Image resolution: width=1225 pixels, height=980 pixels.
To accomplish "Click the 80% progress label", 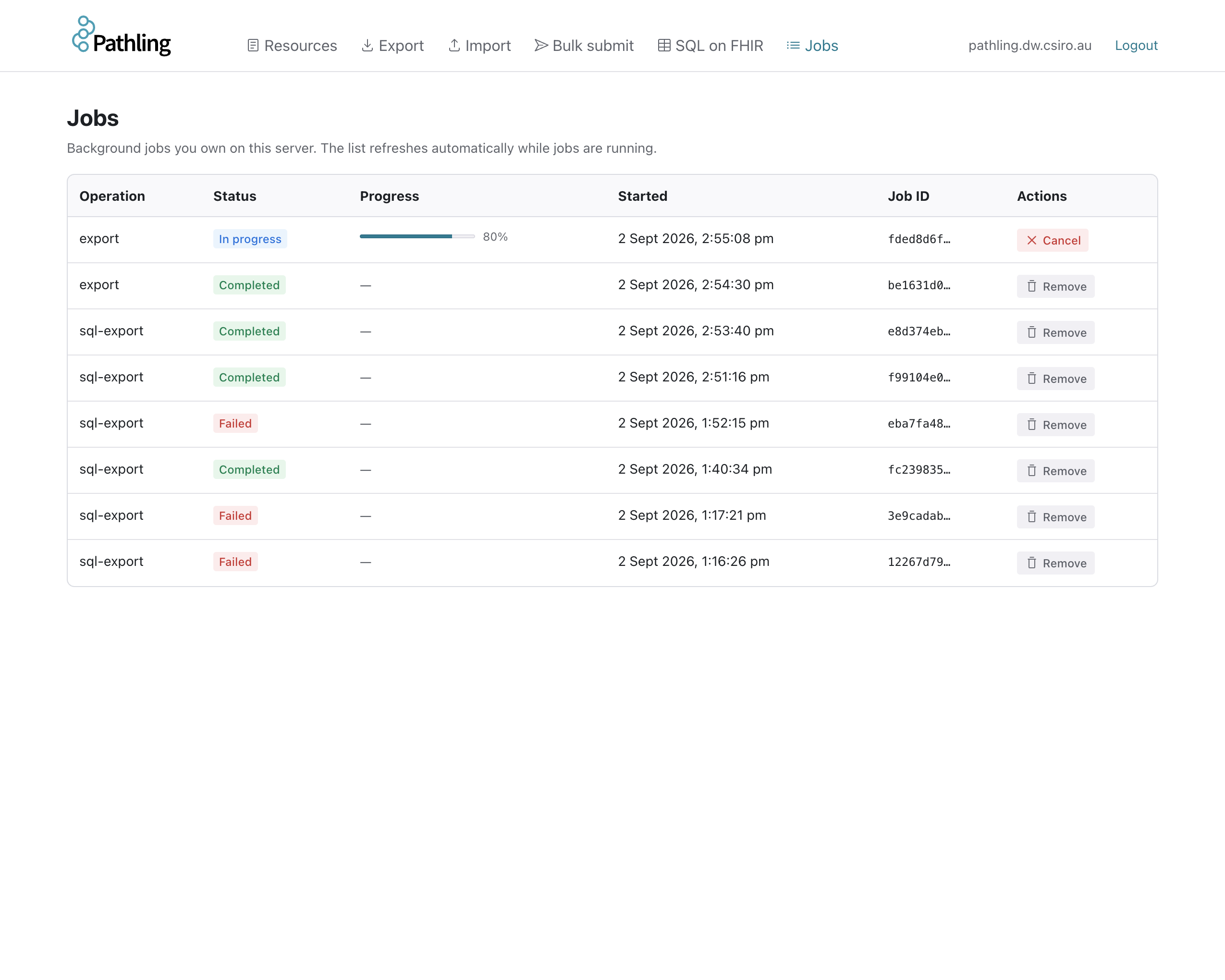I will (495, 237).
